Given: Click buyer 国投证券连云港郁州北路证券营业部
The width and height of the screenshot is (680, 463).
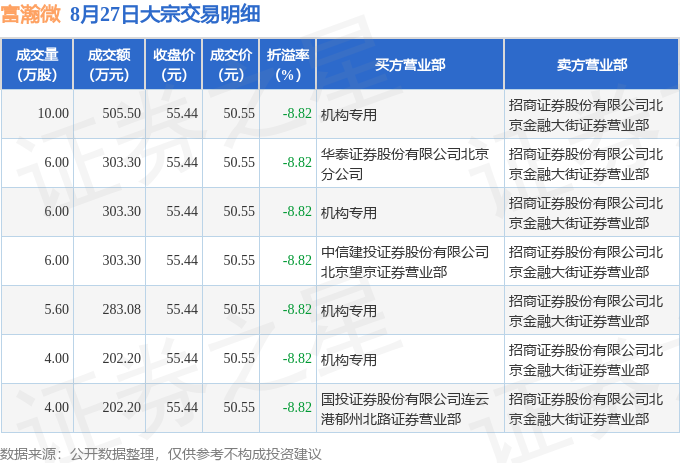Looking at the screenshot, I should pyautogui.click(x=405, y=409).
